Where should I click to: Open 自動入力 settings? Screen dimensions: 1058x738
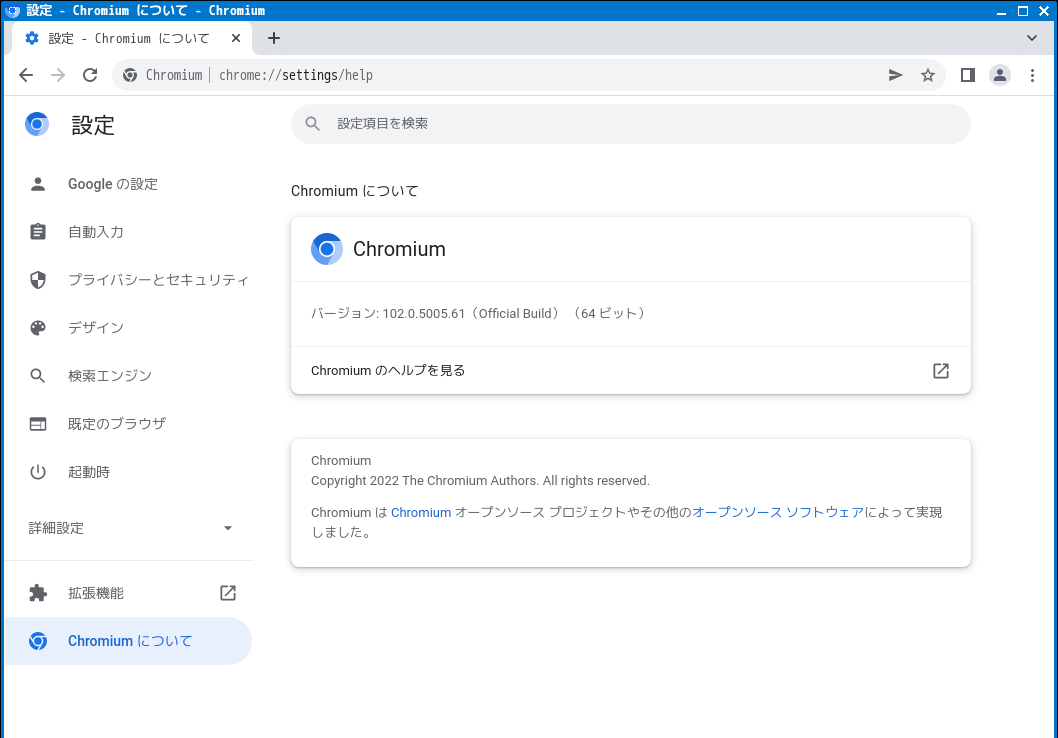[x=128, y=232]
